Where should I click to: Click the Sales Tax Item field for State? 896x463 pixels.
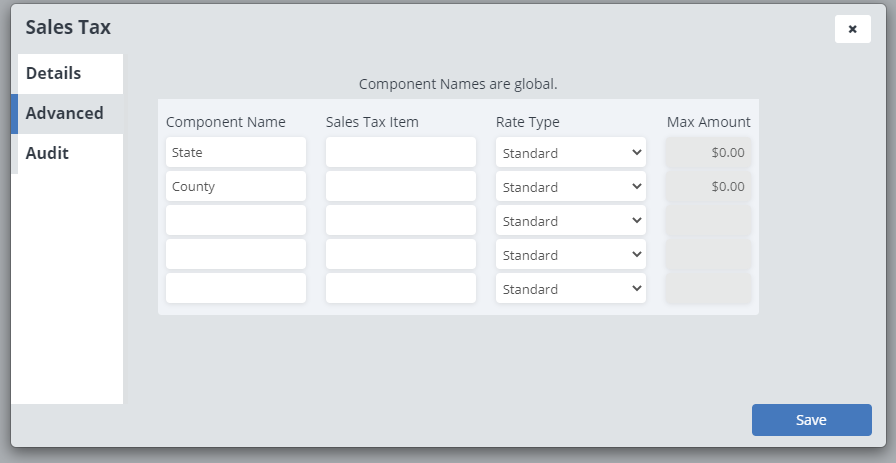coord(401,153)
